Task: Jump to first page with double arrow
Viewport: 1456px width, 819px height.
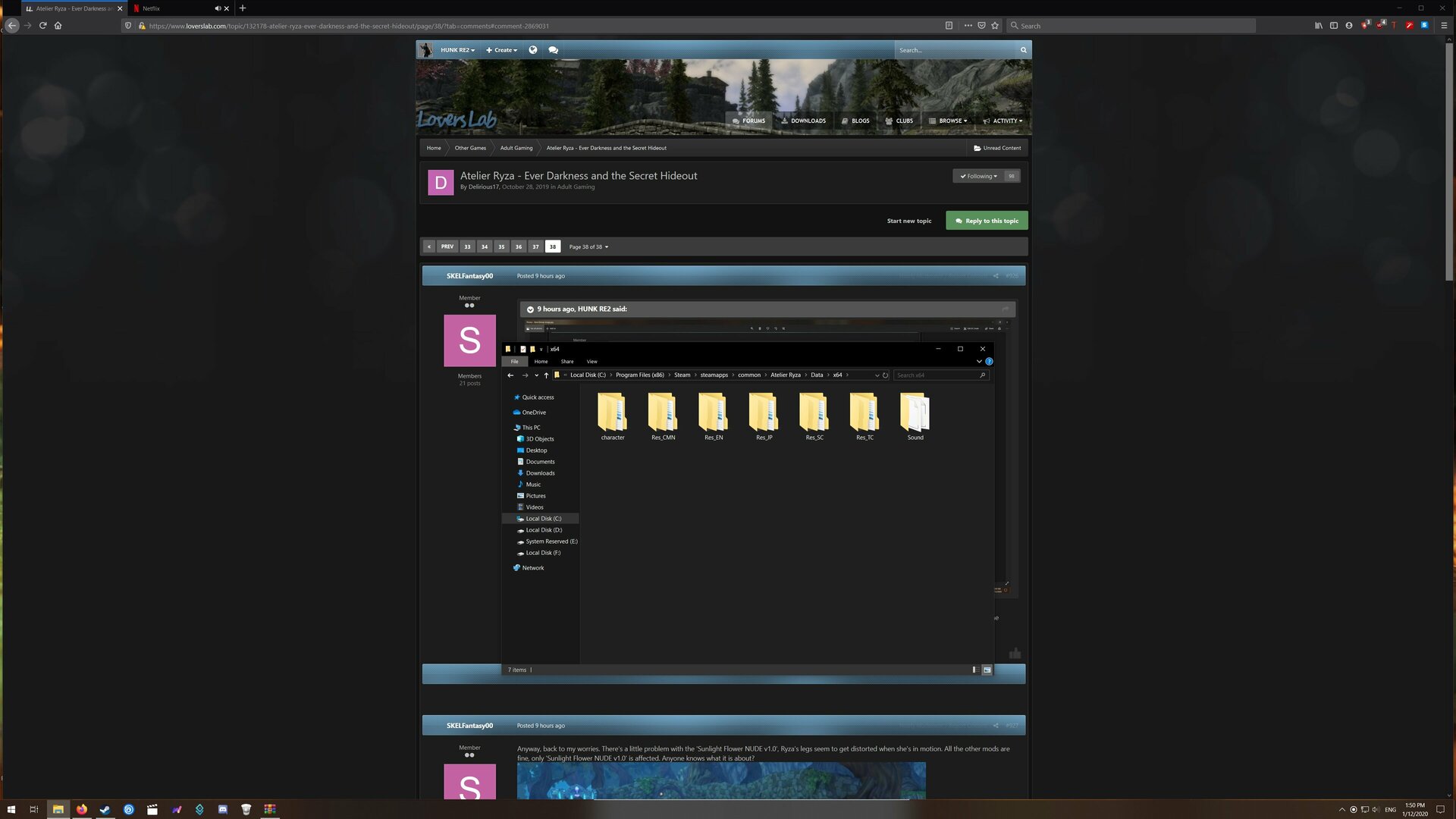Action: [429, 246]
